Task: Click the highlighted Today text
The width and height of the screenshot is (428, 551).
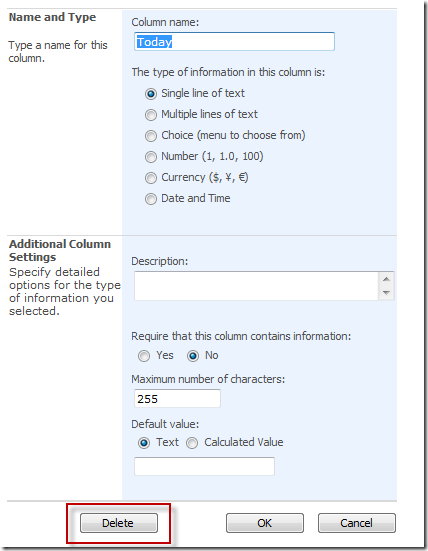Action: [x=154, y=42]
